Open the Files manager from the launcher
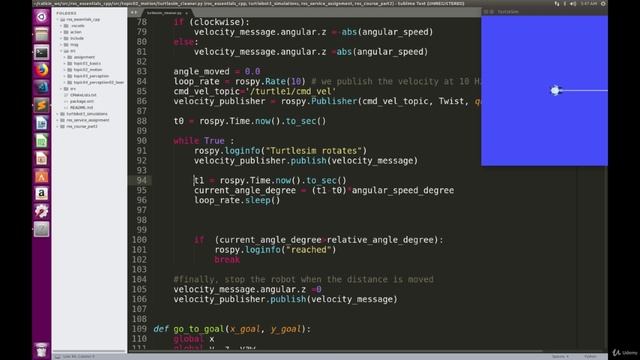640x360 pixels. 41,35
